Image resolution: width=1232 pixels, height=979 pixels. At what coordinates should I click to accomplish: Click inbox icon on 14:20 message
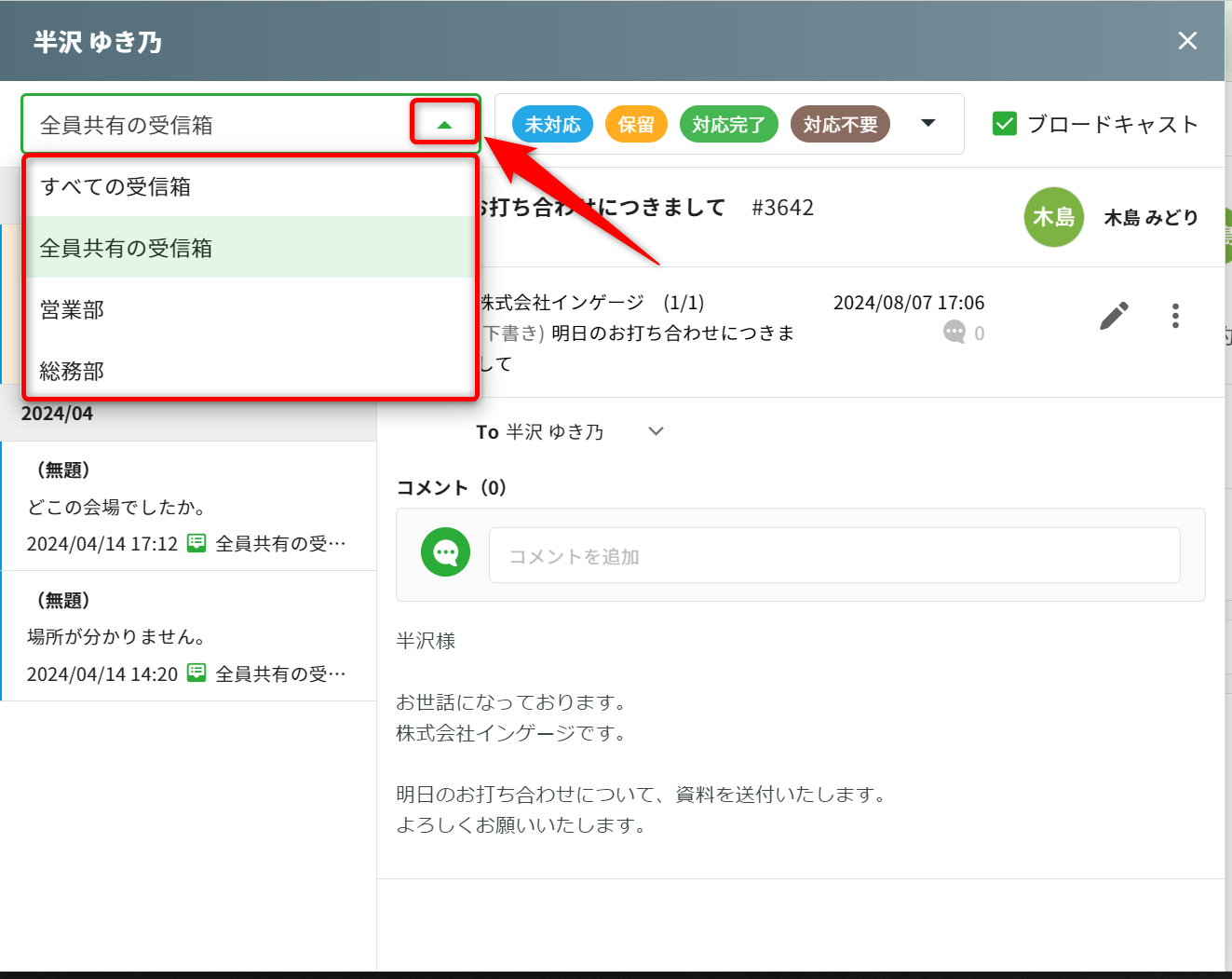[x=196, y=673]
